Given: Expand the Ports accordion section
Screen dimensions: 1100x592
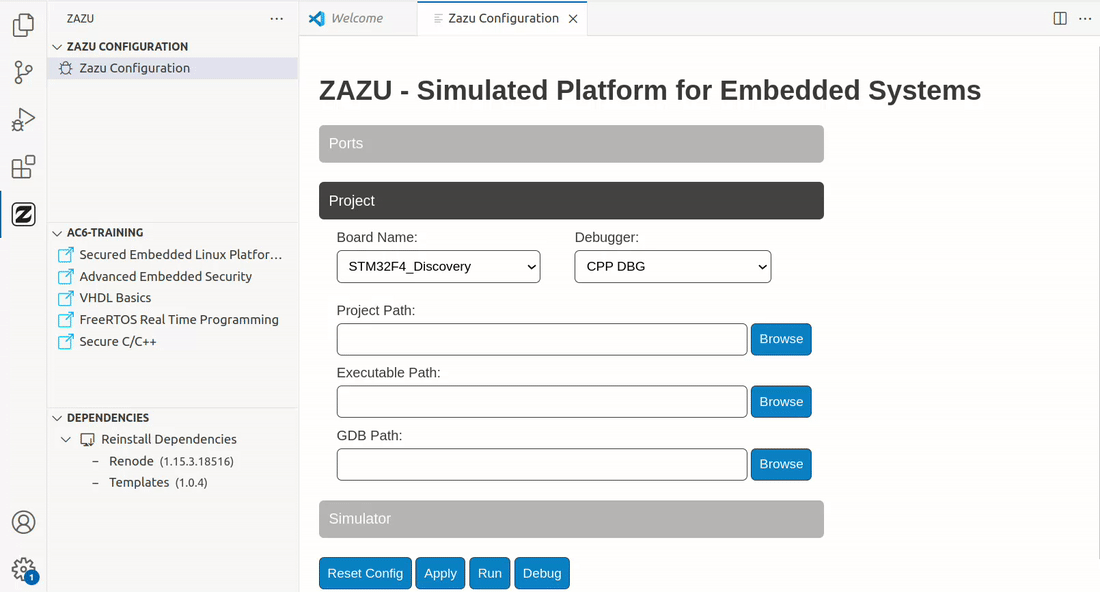Looking at the screenshot, I should (571, 144).
